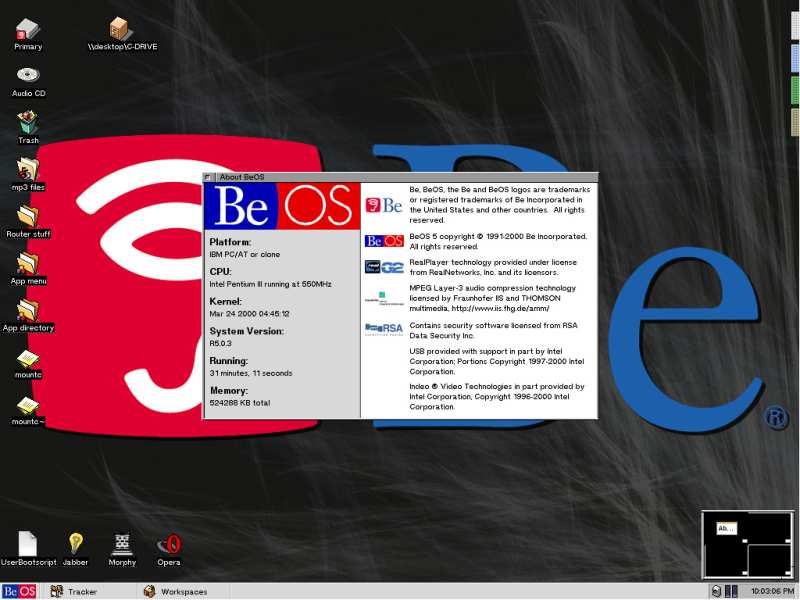
Task: Click the 'IBM PC/AT or clone' platform value
Action: click(244, 254)
